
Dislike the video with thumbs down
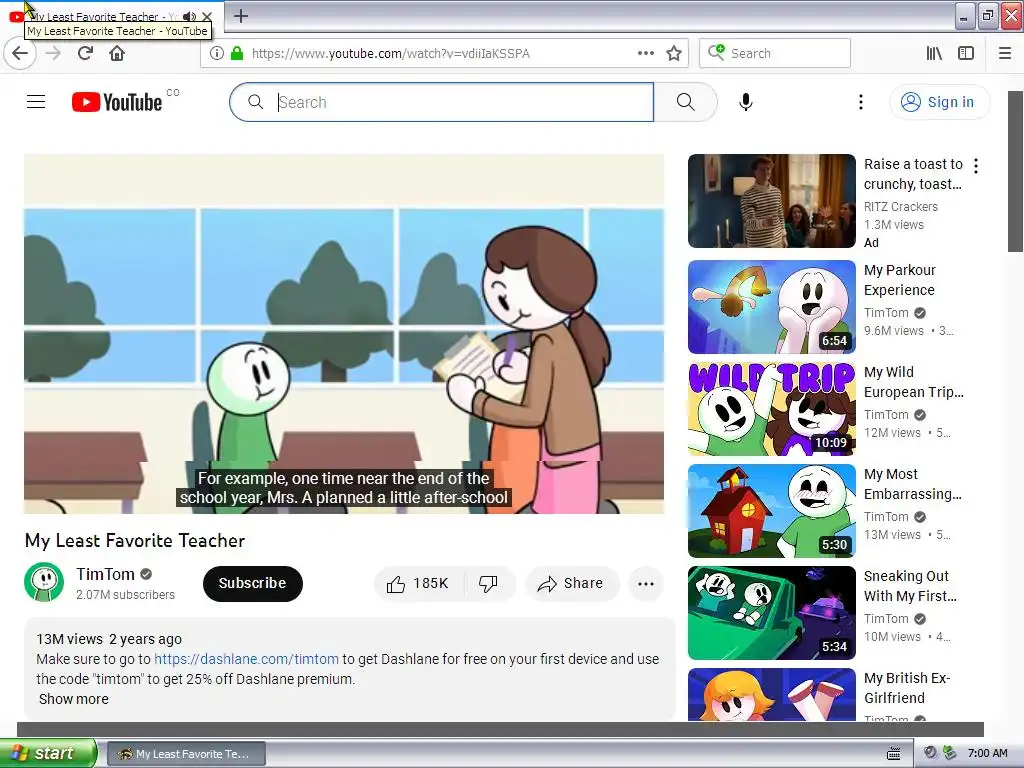coord(488,583)
